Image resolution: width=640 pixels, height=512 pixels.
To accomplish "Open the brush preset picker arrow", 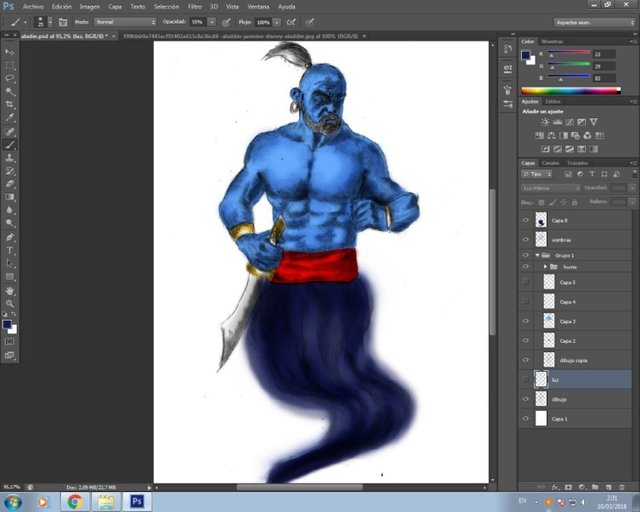I will (x=50, y=22).
